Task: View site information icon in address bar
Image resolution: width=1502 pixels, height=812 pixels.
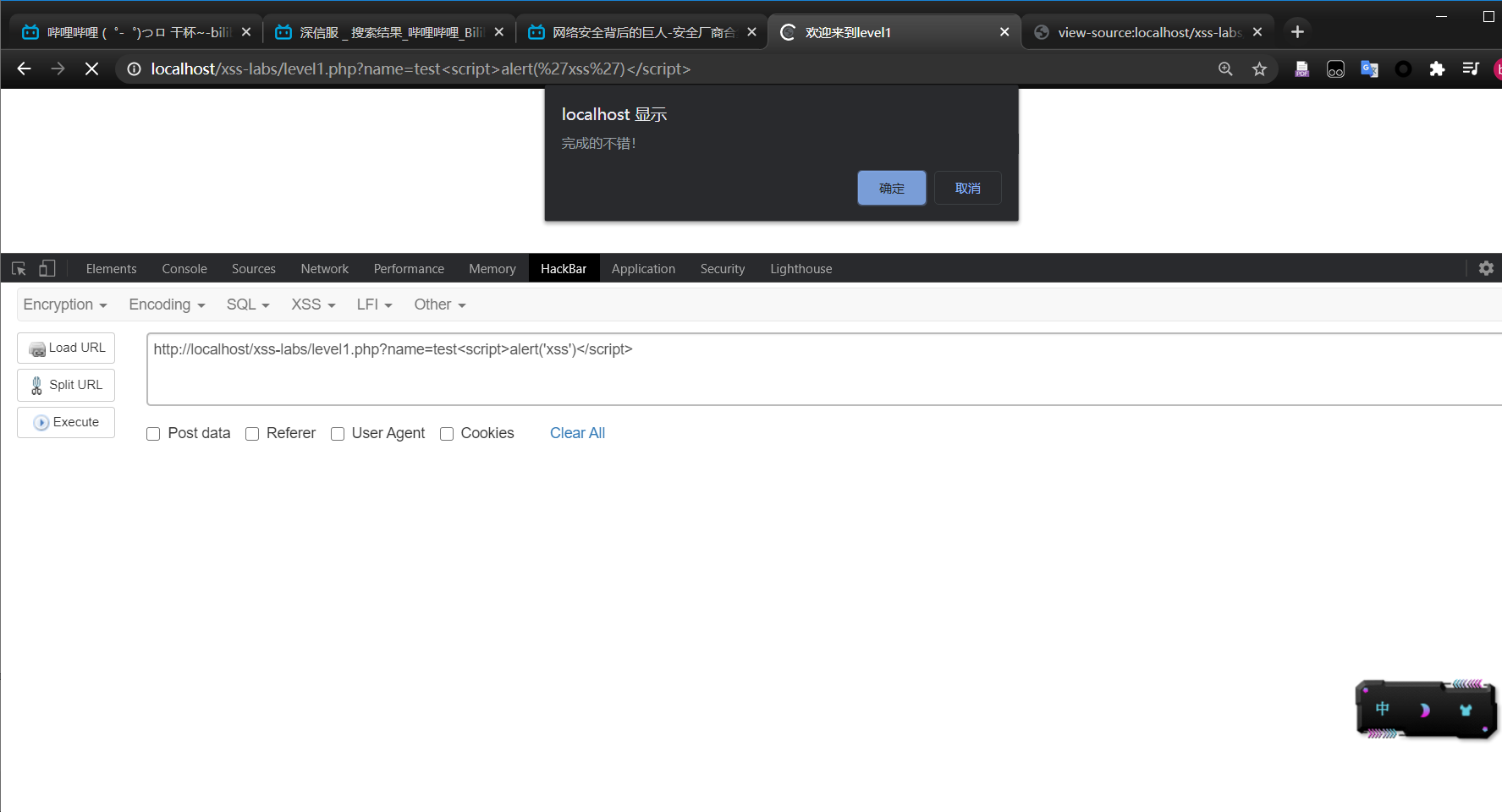Action: [134, 69]
